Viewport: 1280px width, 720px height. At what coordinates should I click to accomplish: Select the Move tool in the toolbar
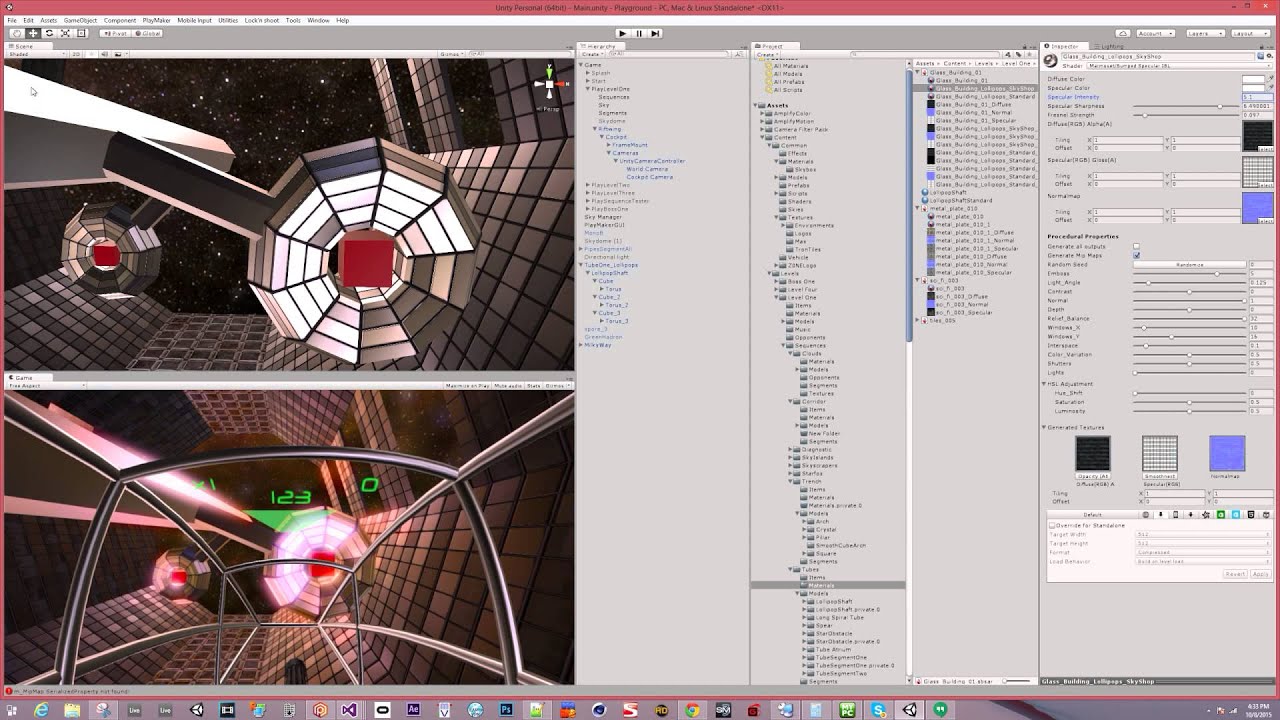(x=34, y=32)
